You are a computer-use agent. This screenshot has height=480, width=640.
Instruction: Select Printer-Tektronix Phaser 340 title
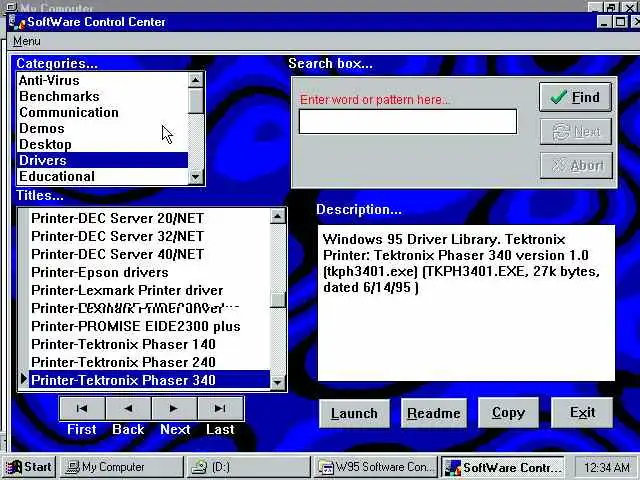click(149, 380)
